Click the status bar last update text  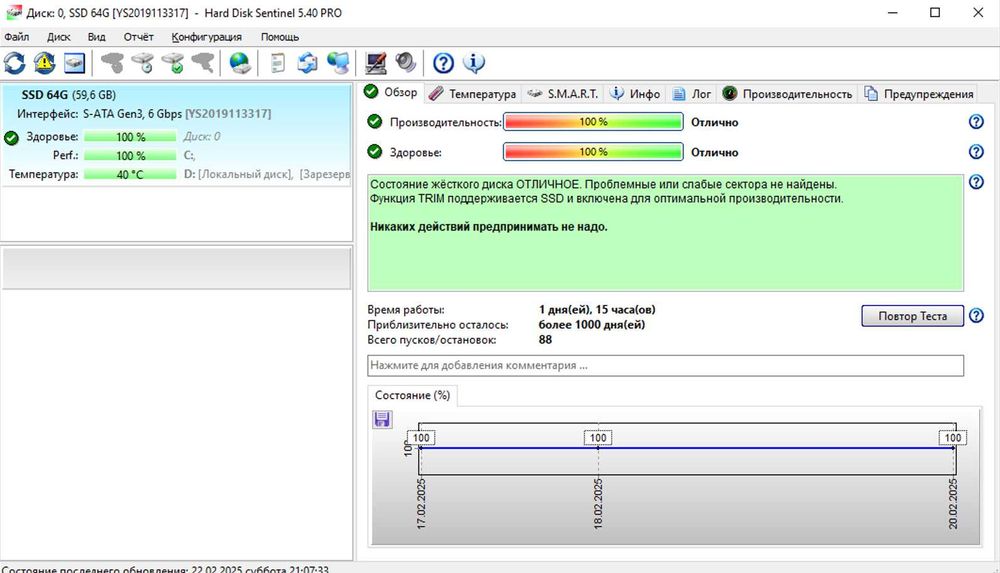(x=165, y=569)
